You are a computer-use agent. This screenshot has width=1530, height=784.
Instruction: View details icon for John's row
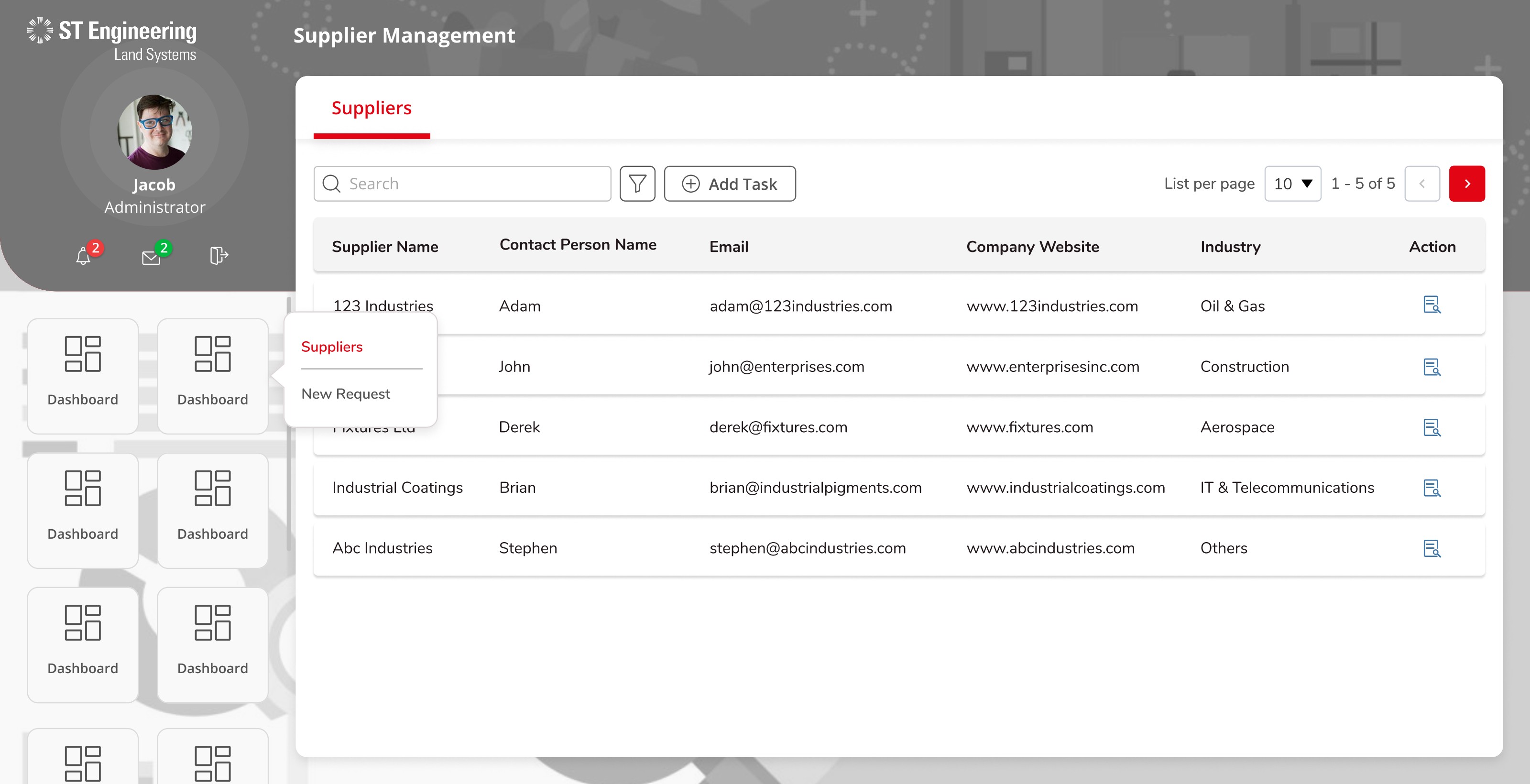pos(1432,367)
